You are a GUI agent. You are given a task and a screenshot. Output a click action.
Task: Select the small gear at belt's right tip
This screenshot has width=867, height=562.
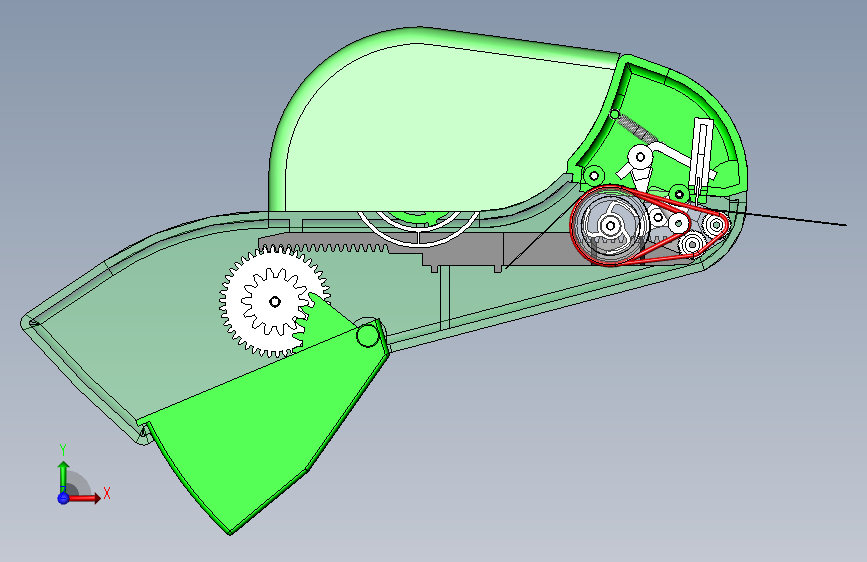[x=717, y=225]
